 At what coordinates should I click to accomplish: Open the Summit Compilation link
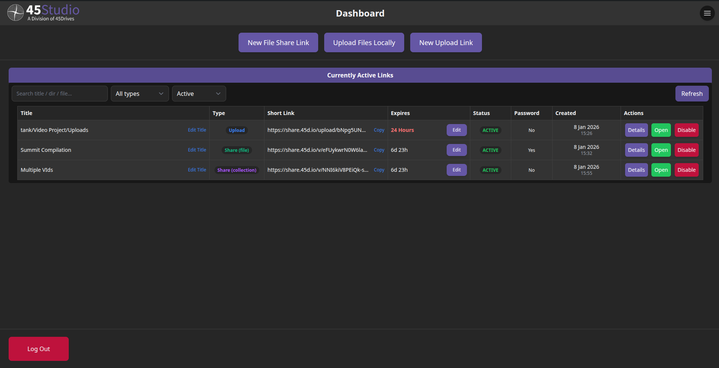point(661,150)
